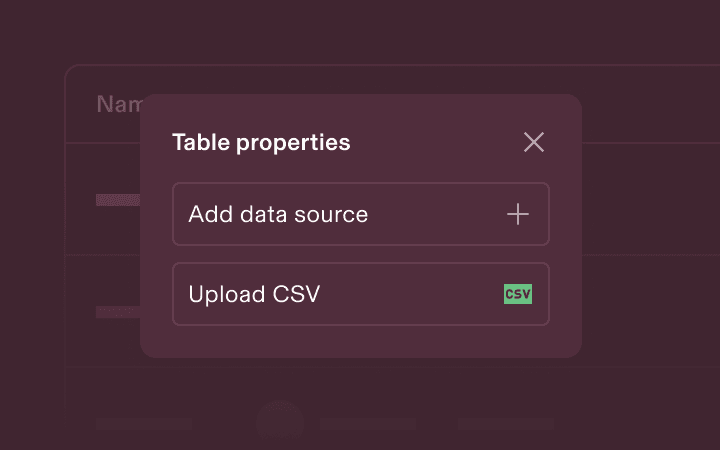Close the Table properties dialog
720x450 pixels.
coord(534,142)
